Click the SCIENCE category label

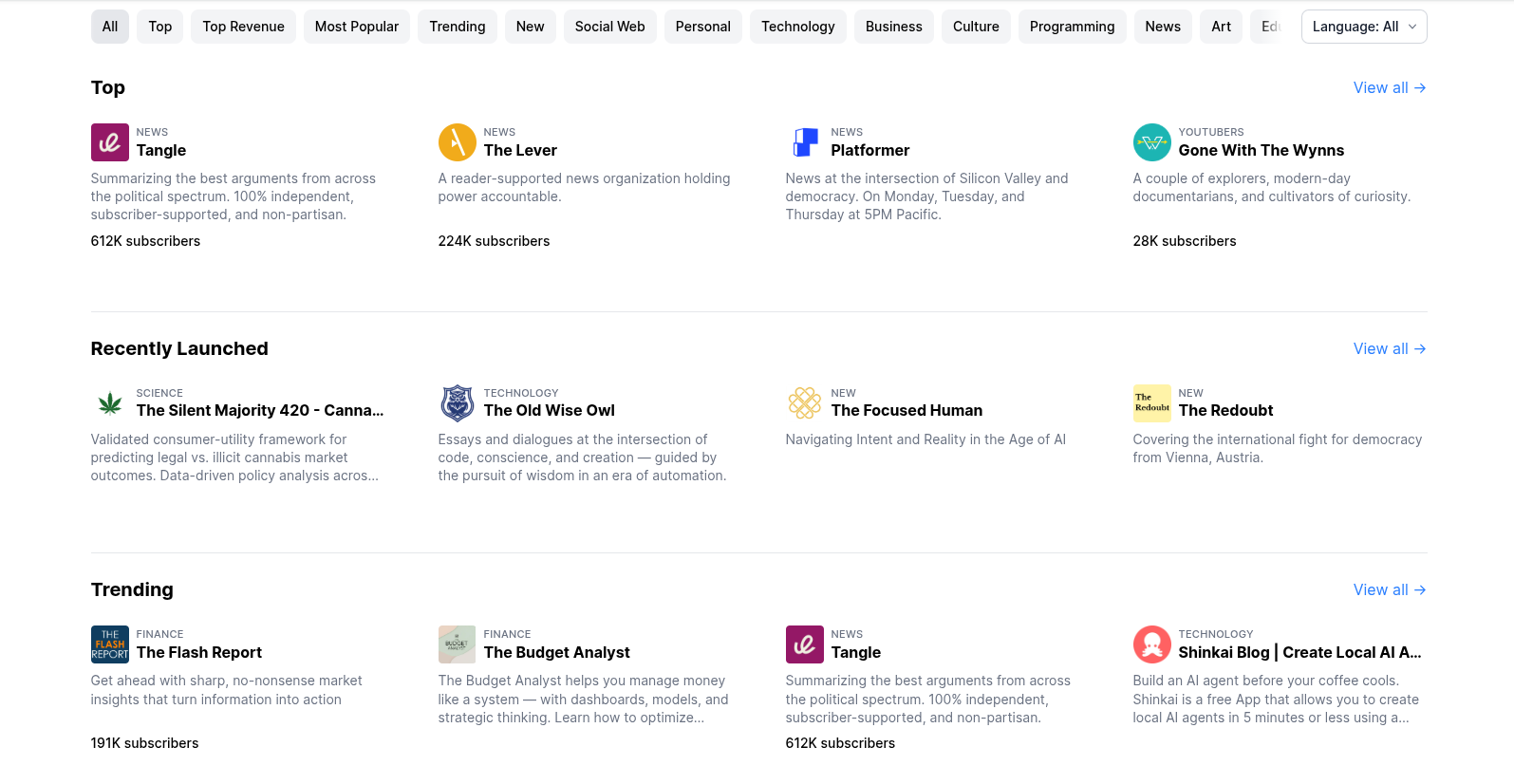point(159,393)
